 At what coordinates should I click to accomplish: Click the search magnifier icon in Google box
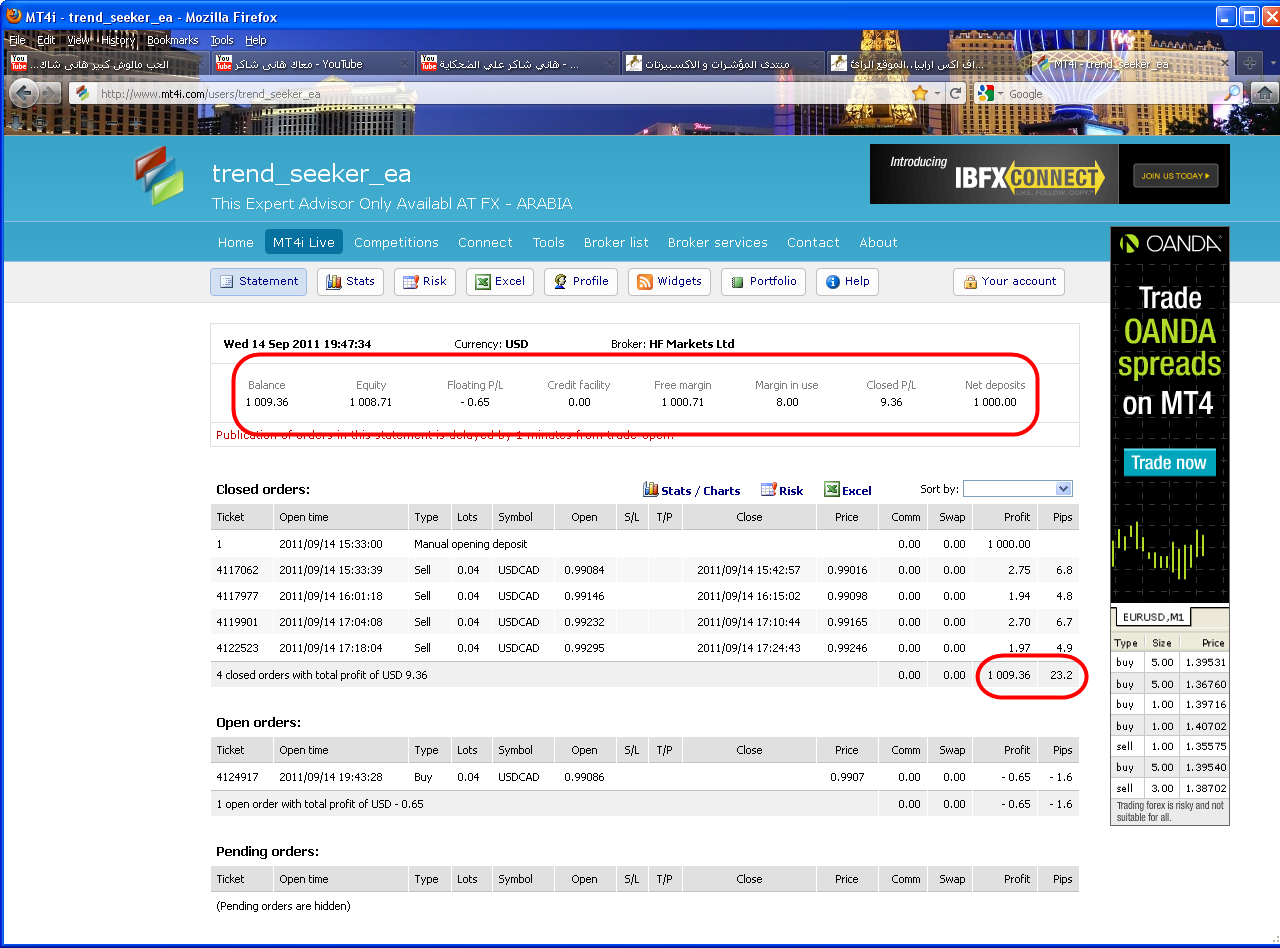point(1233,93)
